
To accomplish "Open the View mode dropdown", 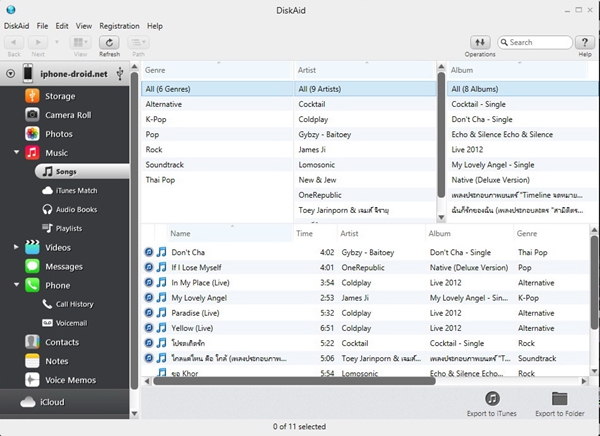I will click(x=80, y=42).
